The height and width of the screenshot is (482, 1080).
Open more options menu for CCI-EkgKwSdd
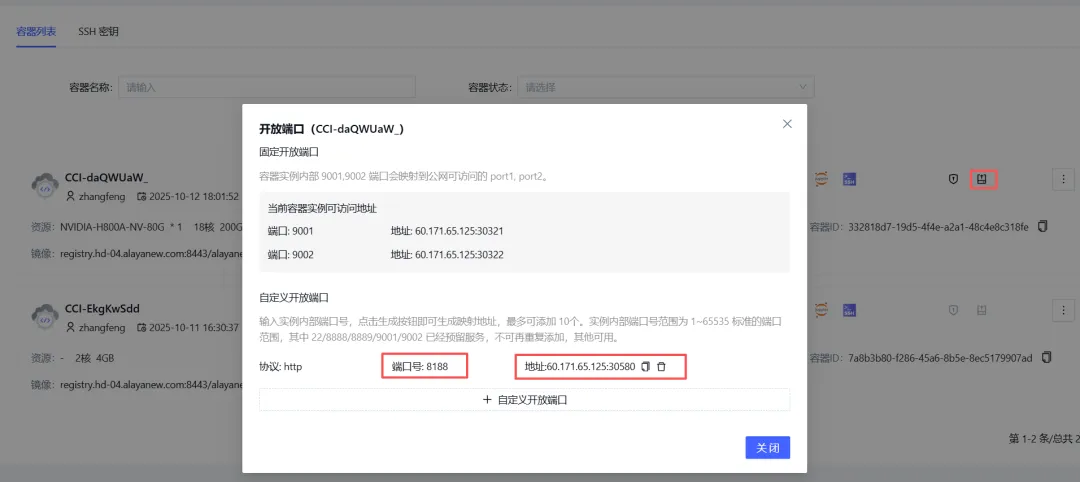[x=1062, y=310]
